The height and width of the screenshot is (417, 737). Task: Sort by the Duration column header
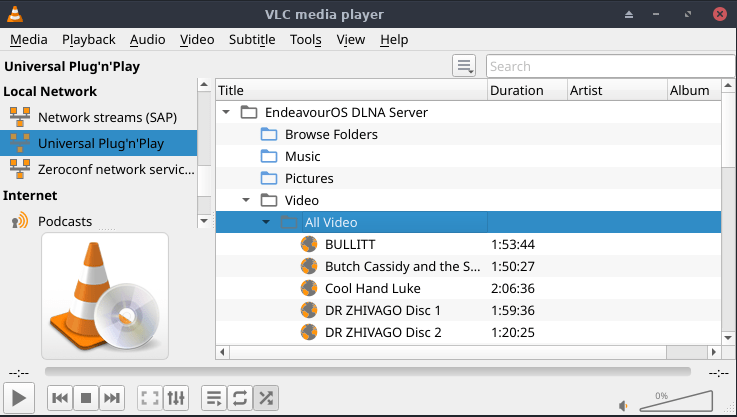(527, 90)
